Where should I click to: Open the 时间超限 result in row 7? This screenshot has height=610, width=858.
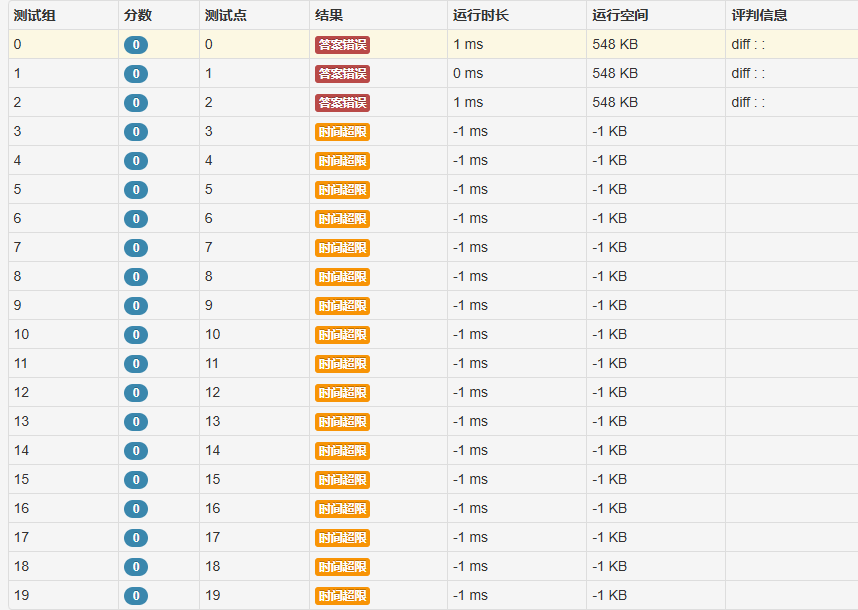click(342, 248)
